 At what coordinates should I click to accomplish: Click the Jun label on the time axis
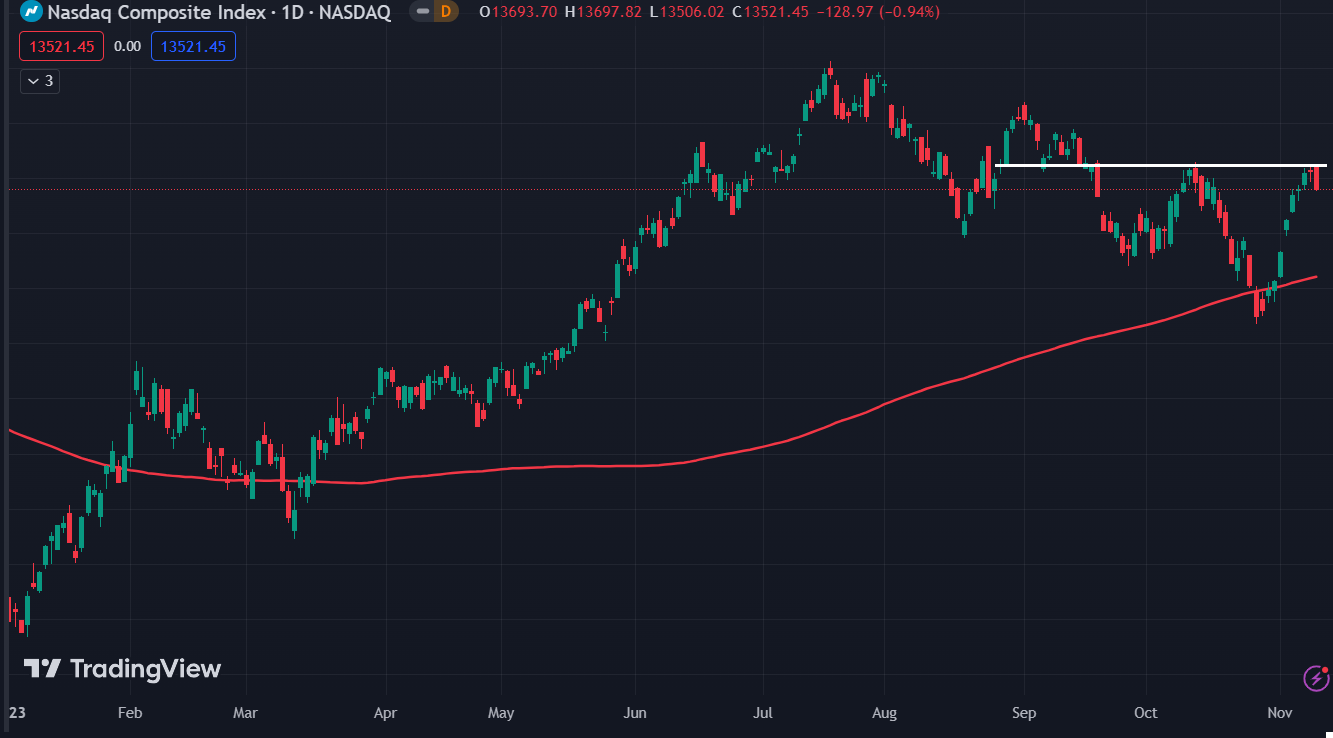tap(635, 713)
